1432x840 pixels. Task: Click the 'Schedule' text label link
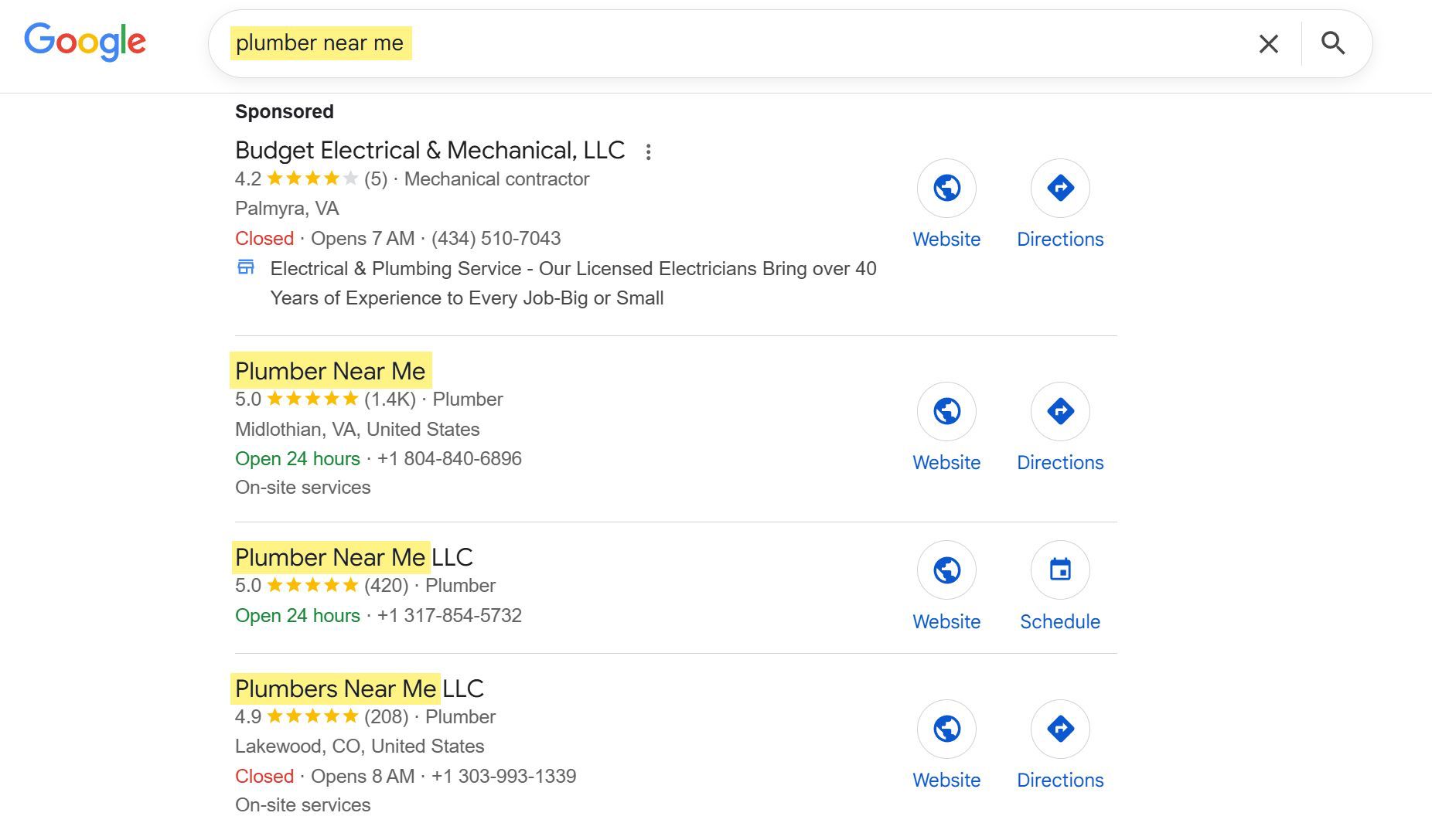pos(1060,621)
